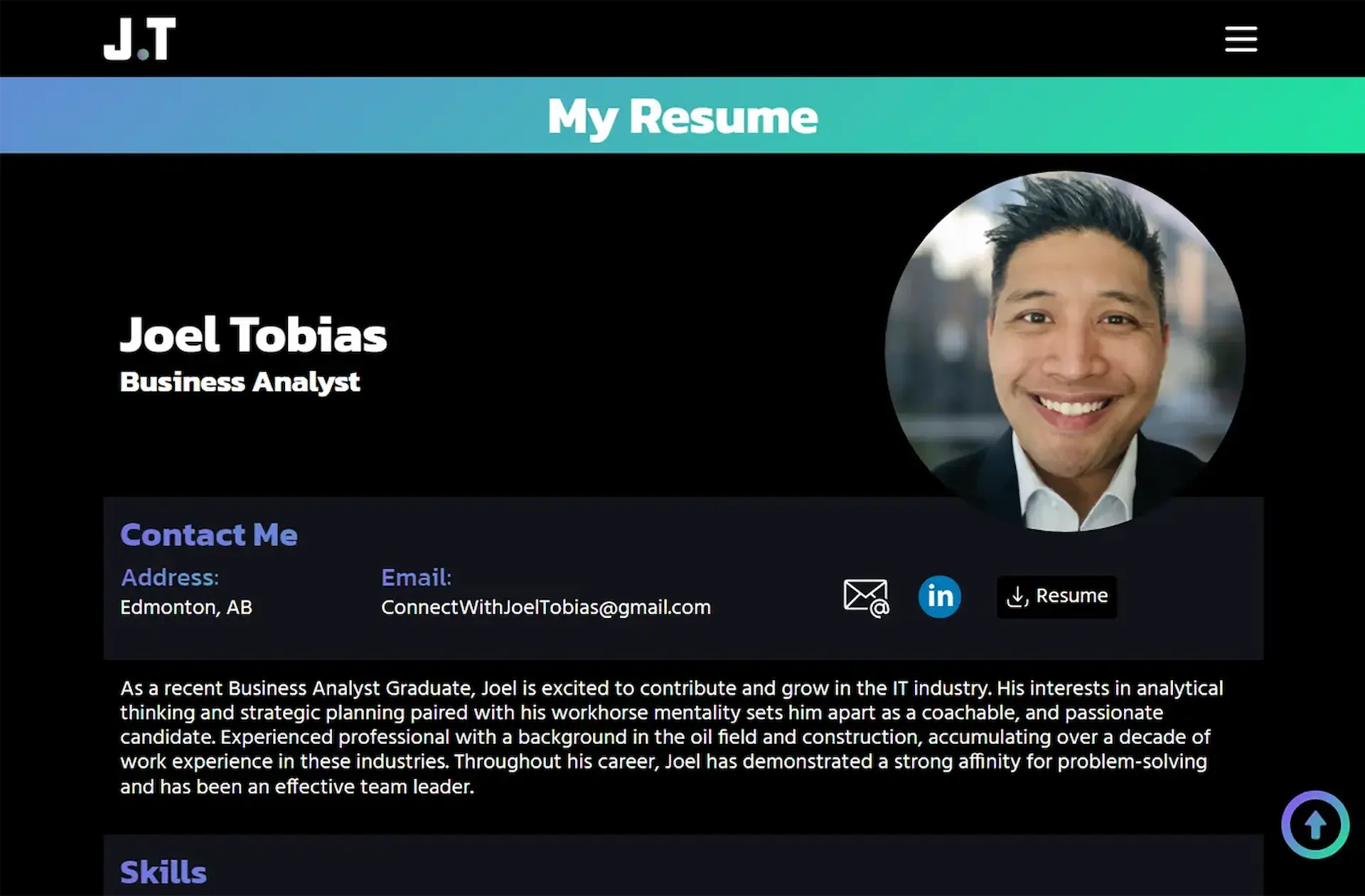The height and width of the screenshot is (896, 1365).
Task: Click the J.T site logo
Action: tap(140, 39)
